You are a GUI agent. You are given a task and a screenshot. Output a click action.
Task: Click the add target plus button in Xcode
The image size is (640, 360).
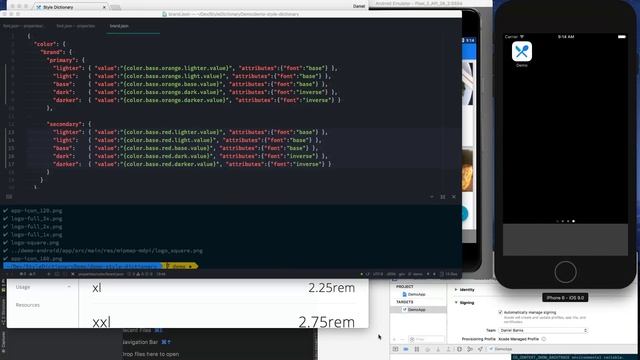[394, 339]
